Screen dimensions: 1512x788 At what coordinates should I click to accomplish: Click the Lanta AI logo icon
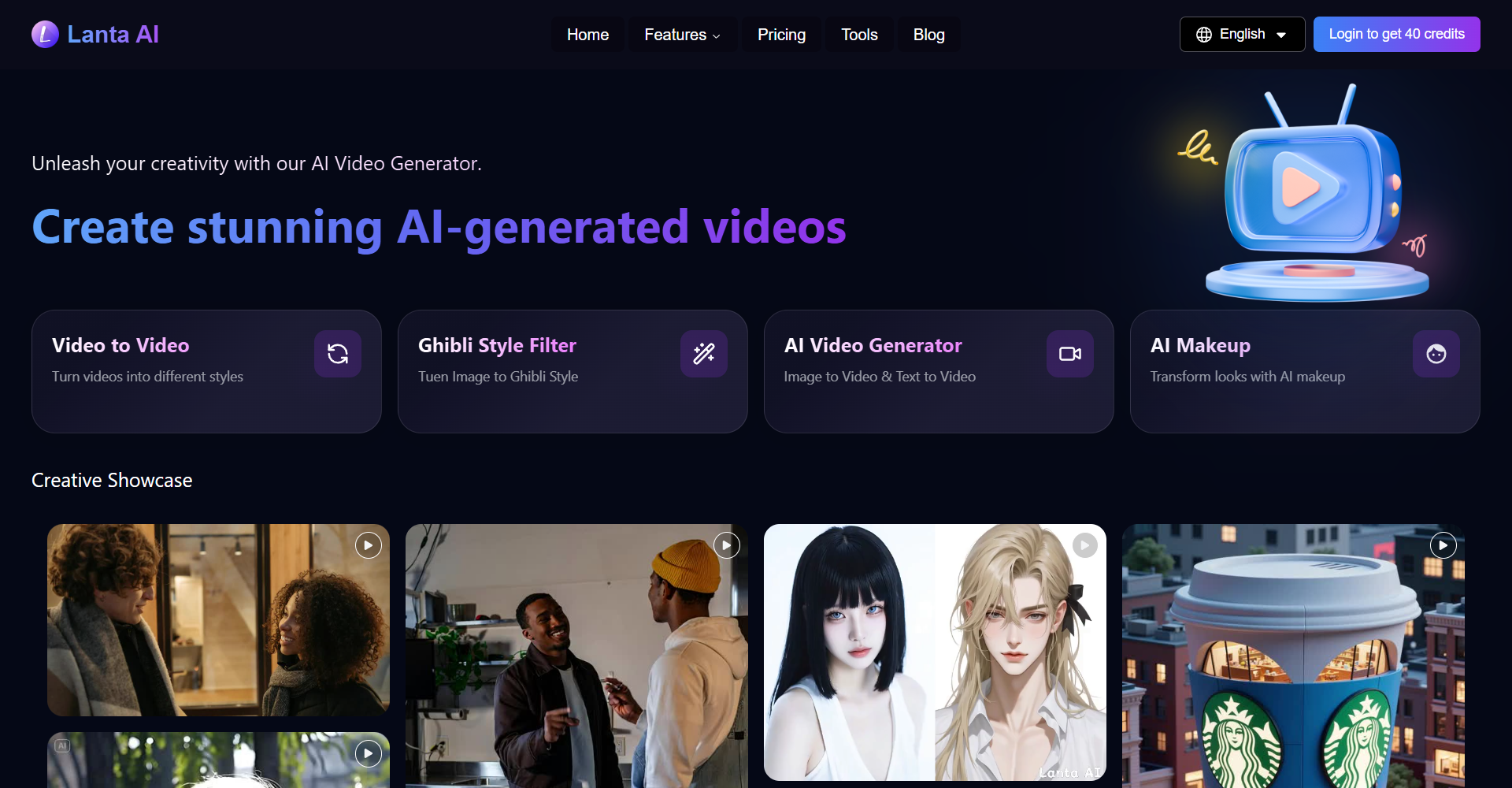point(45,35)
